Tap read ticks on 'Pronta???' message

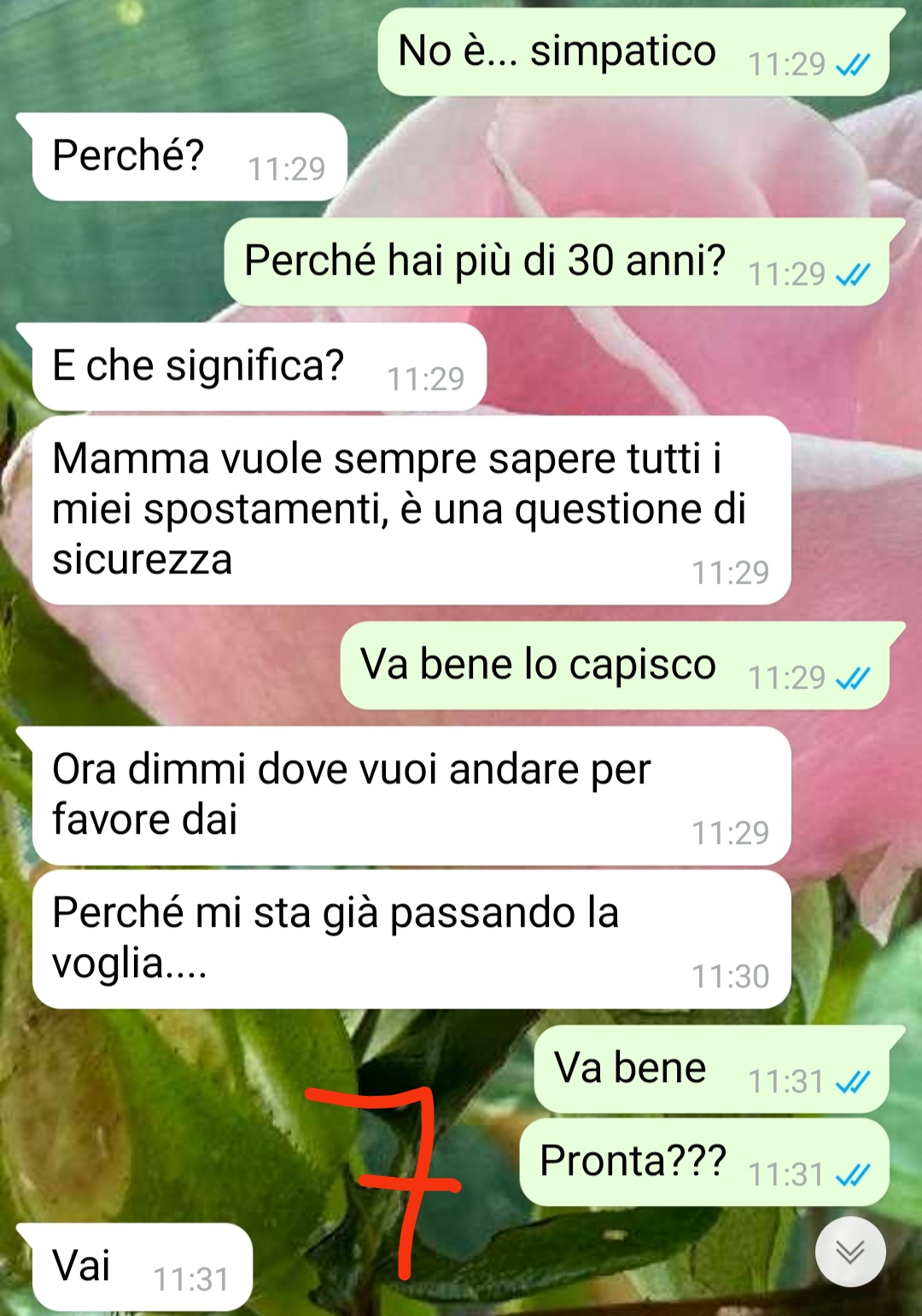(852, 1175)
